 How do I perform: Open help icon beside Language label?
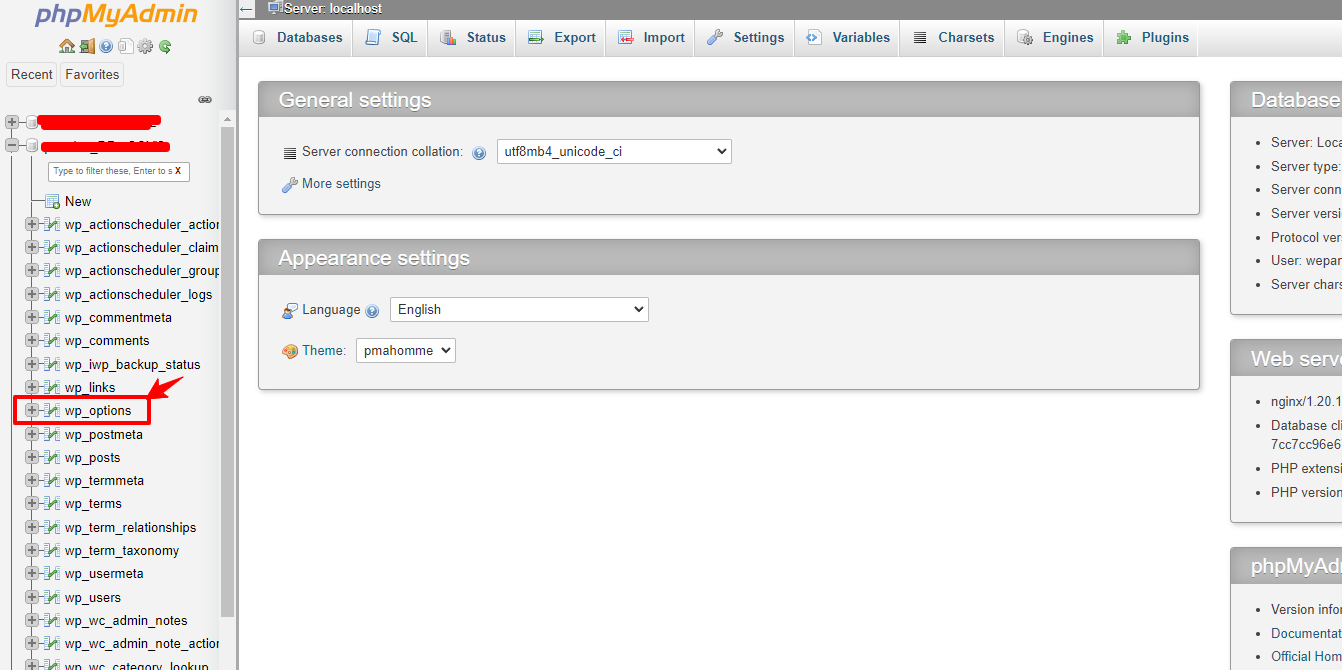click(x=372, y=311)
